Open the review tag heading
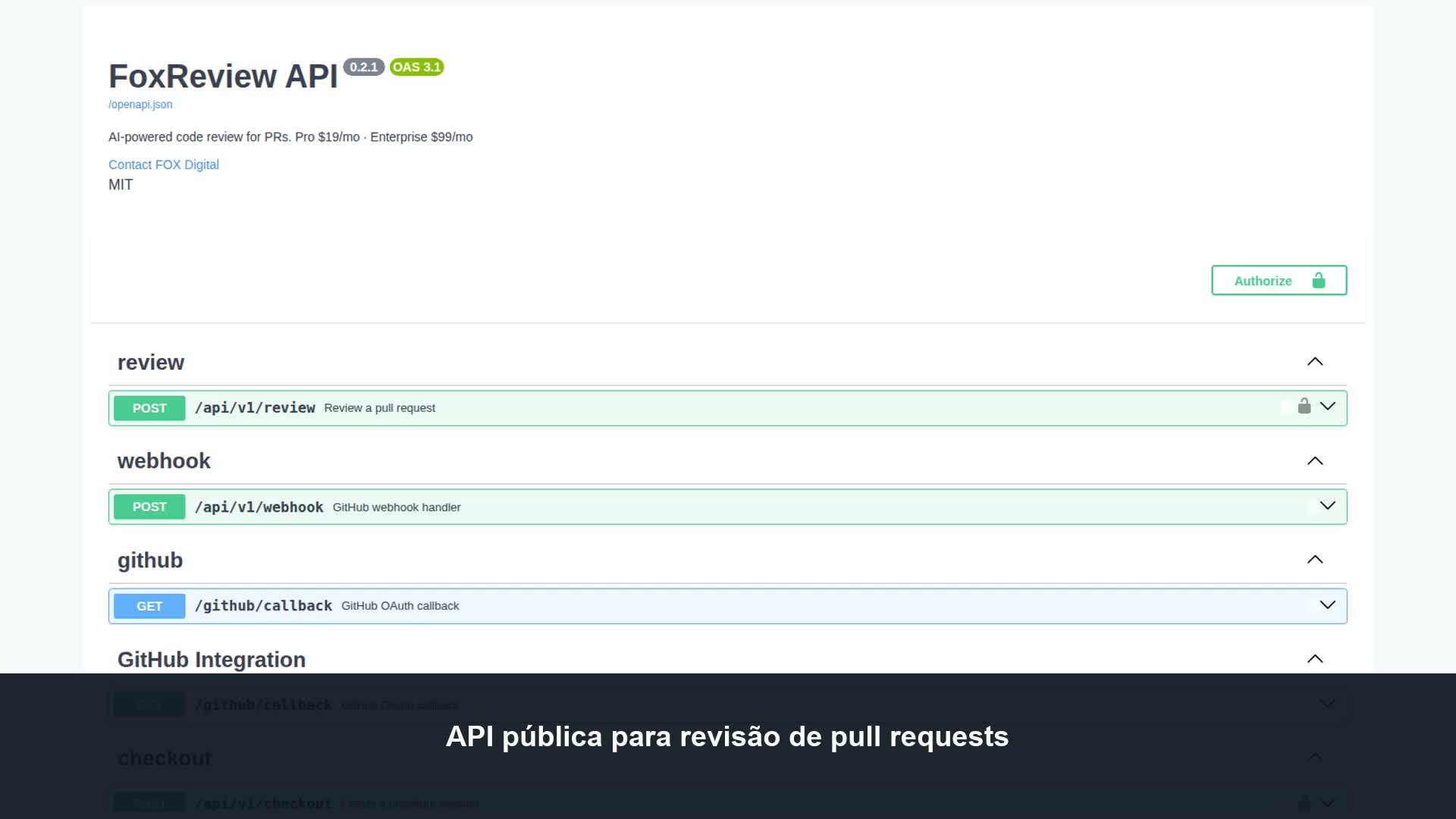 151,362
